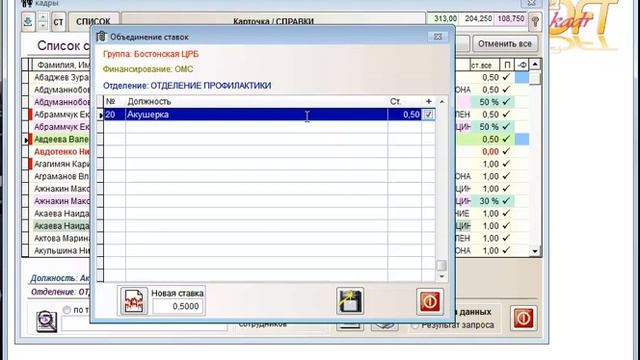Click the number 20 cell in the dialog
Viewport: 640px width, 360px height.
click(115, 115)
